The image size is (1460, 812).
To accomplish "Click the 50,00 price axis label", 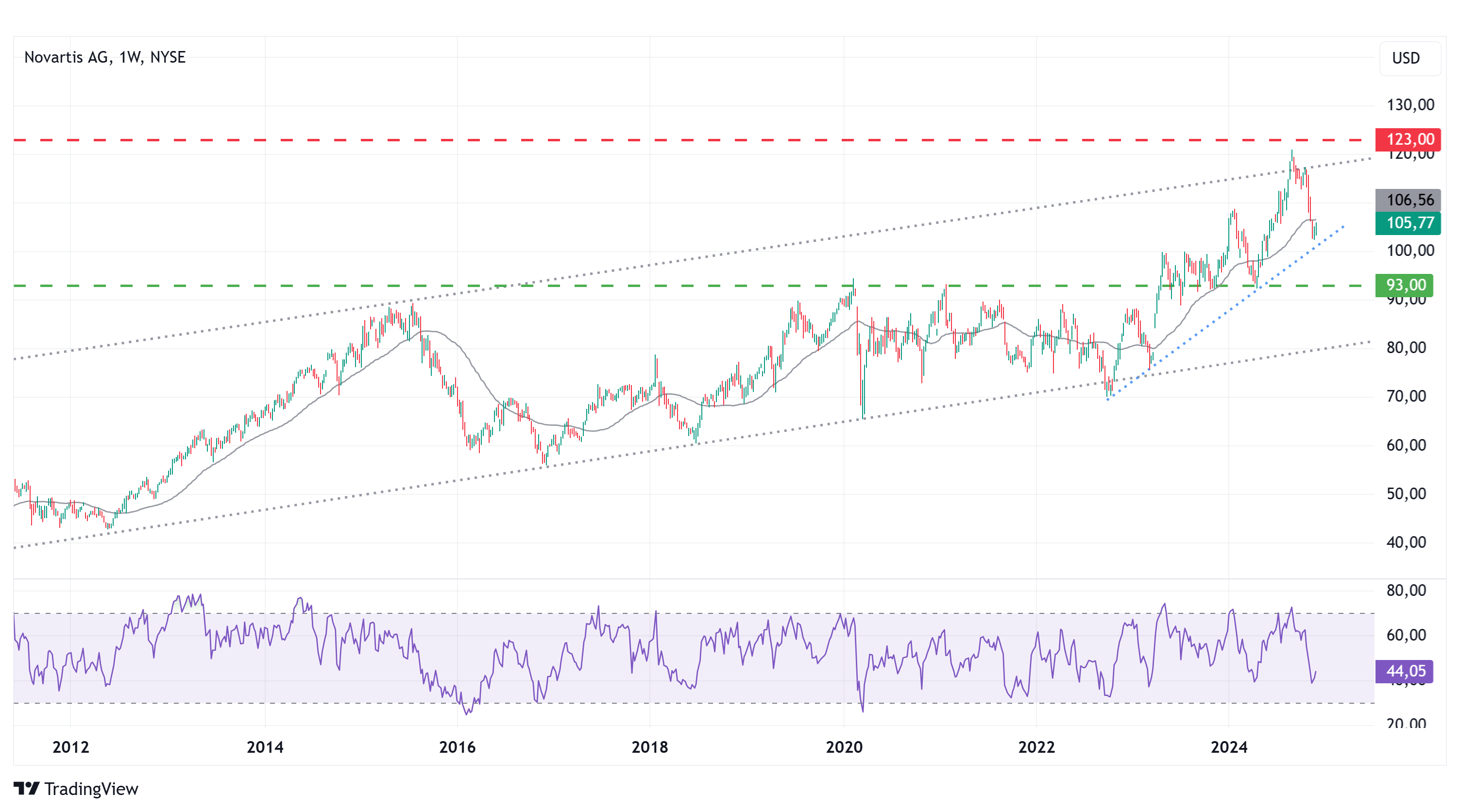I will coord(1406,493).
